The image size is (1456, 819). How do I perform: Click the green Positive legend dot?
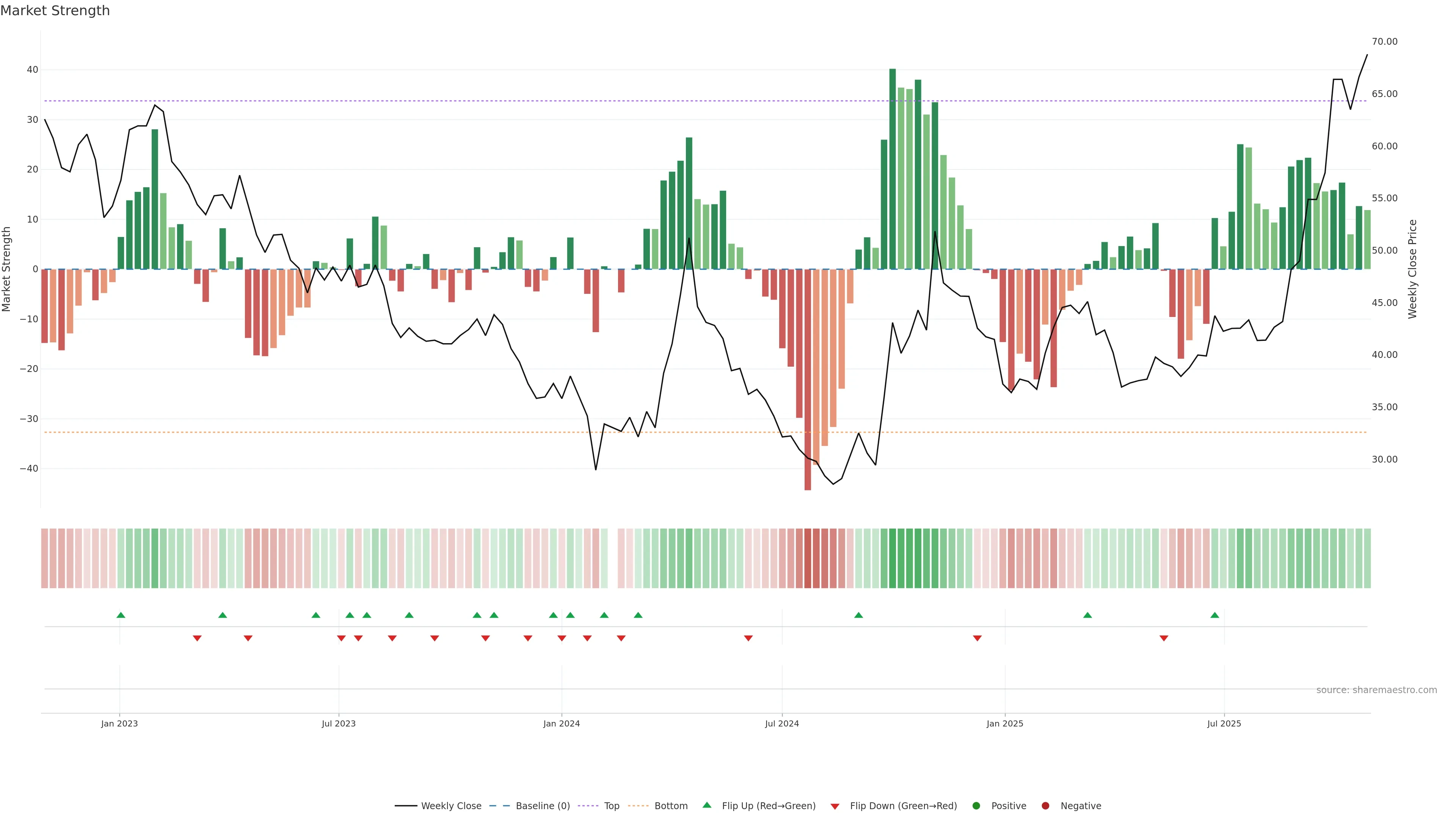976,806
